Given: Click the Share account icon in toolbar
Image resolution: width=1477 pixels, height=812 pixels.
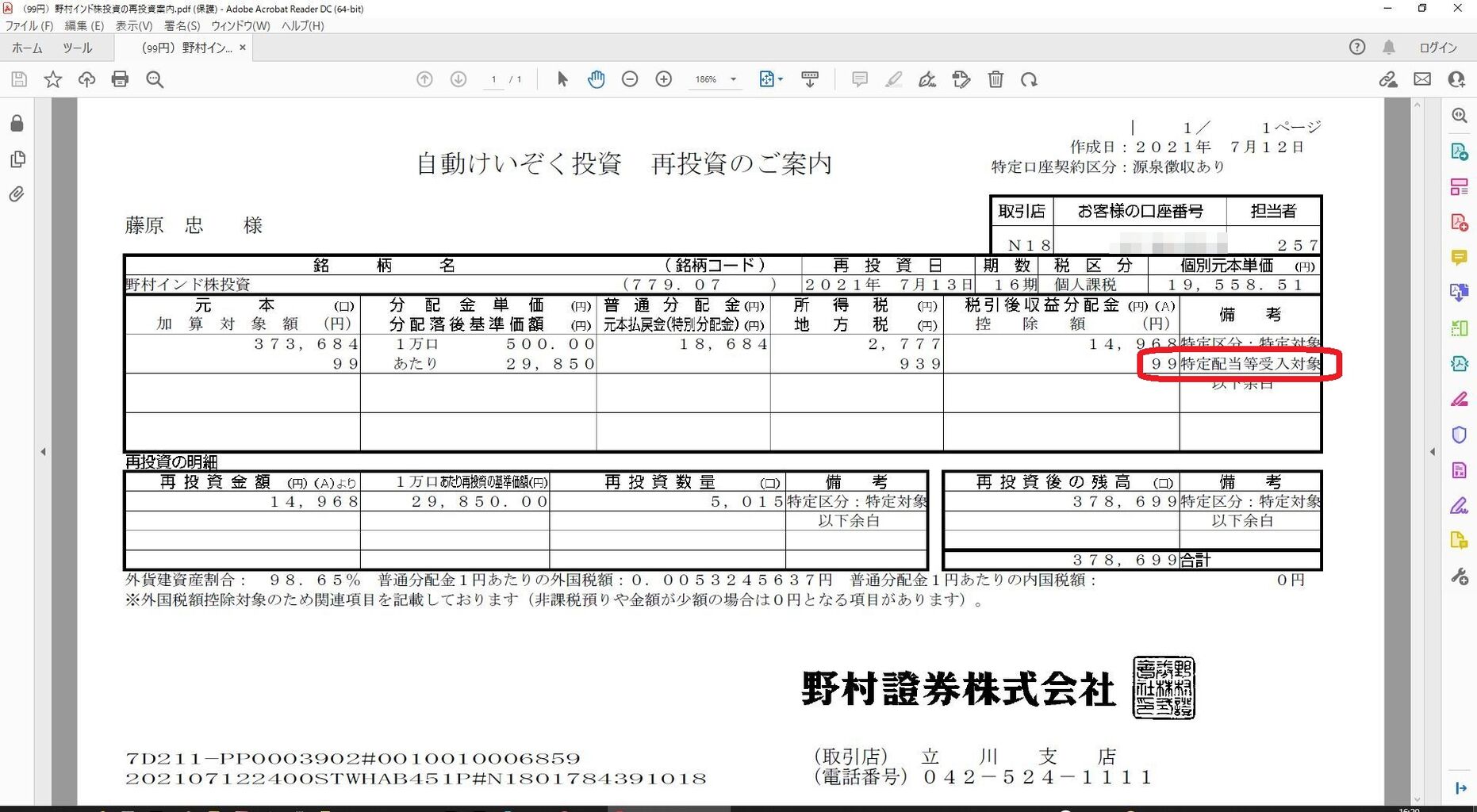Looking at the screenshot, I should pos(1456,79).
